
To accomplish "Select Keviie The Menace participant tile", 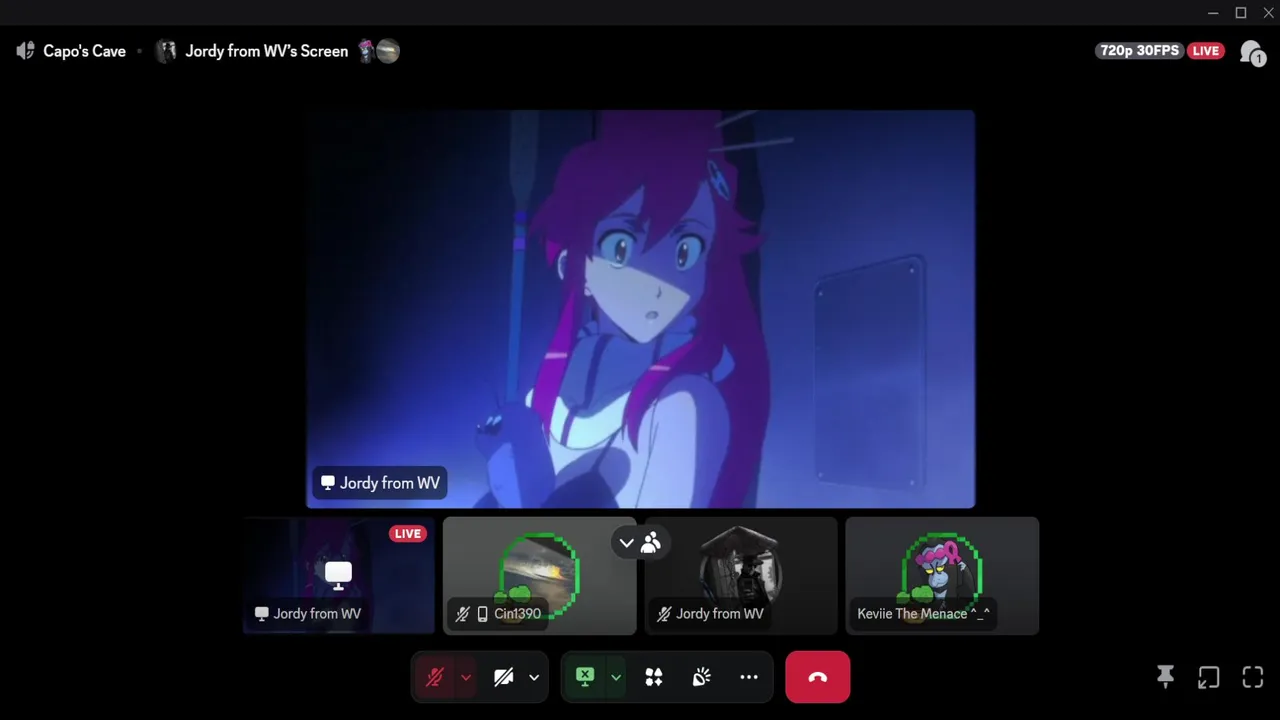I will coord(942,575).
